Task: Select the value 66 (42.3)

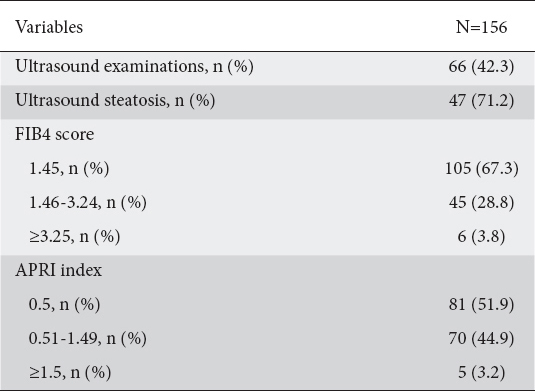Action: click(481, 66)
